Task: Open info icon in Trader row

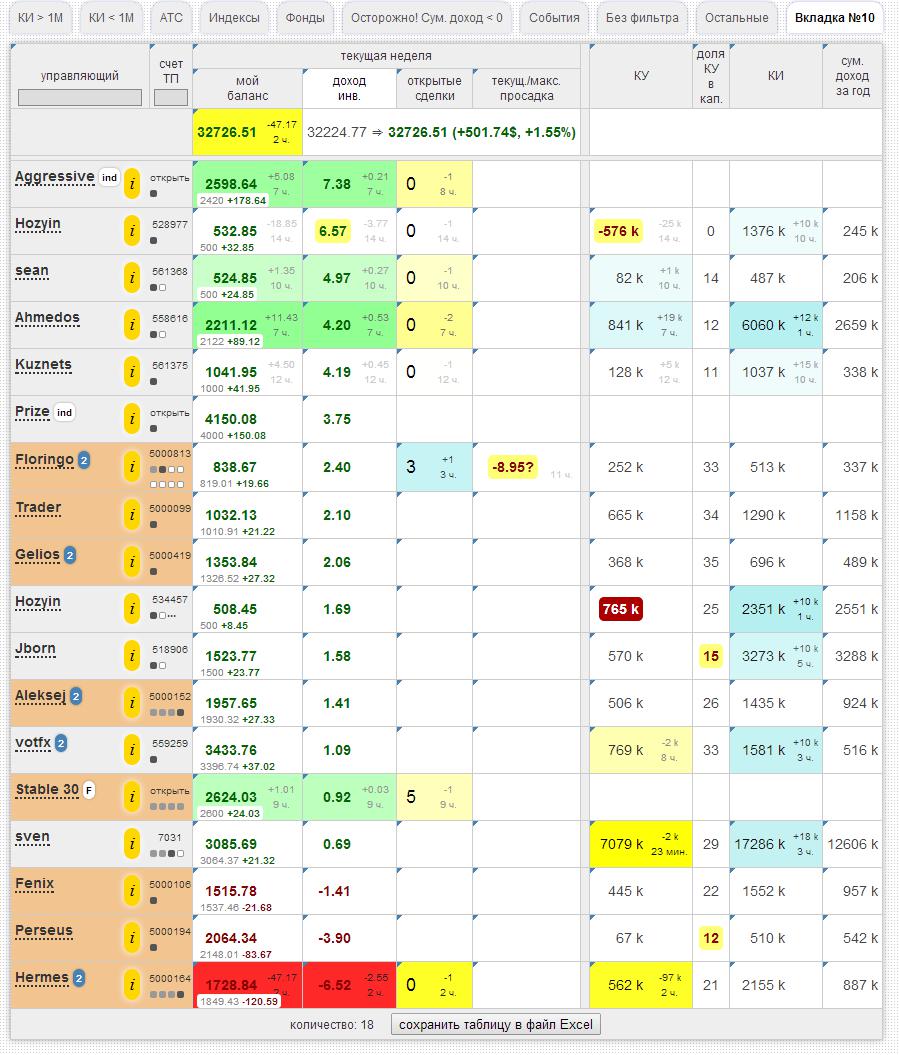Action: pyautogui.click(x=133, y=515)
